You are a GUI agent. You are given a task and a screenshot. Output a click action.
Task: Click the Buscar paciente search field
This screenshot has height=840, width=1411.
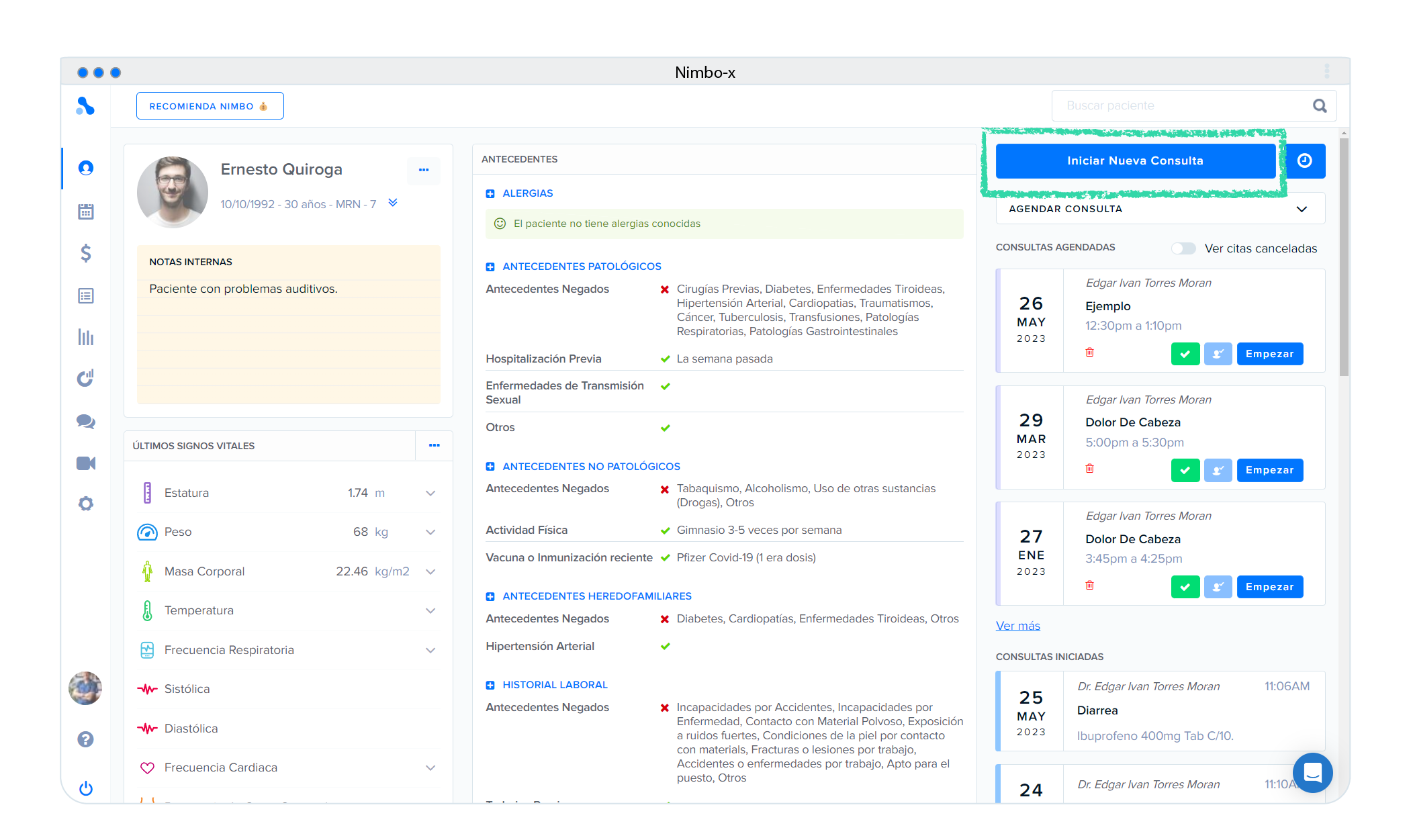tap(1182, 106)
